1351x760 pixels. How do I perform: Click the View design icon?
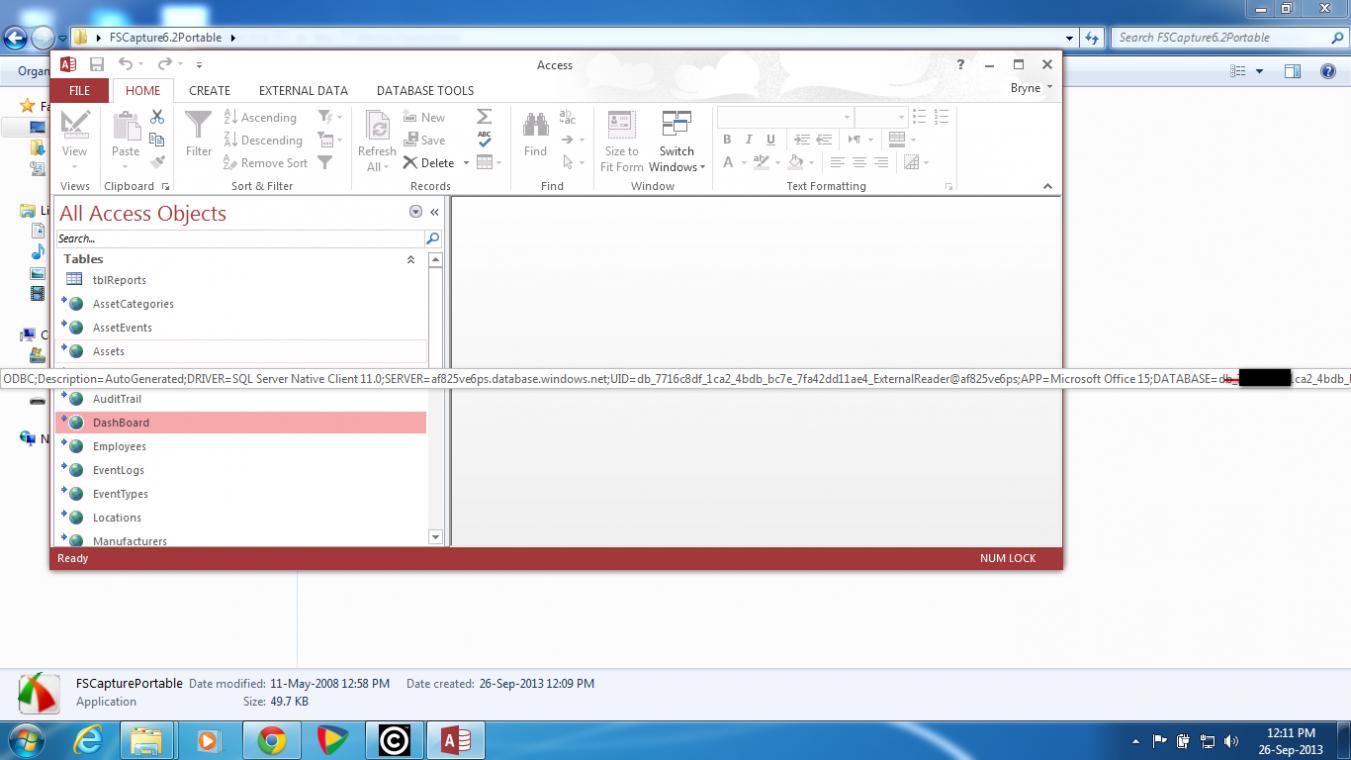point(75,125)
